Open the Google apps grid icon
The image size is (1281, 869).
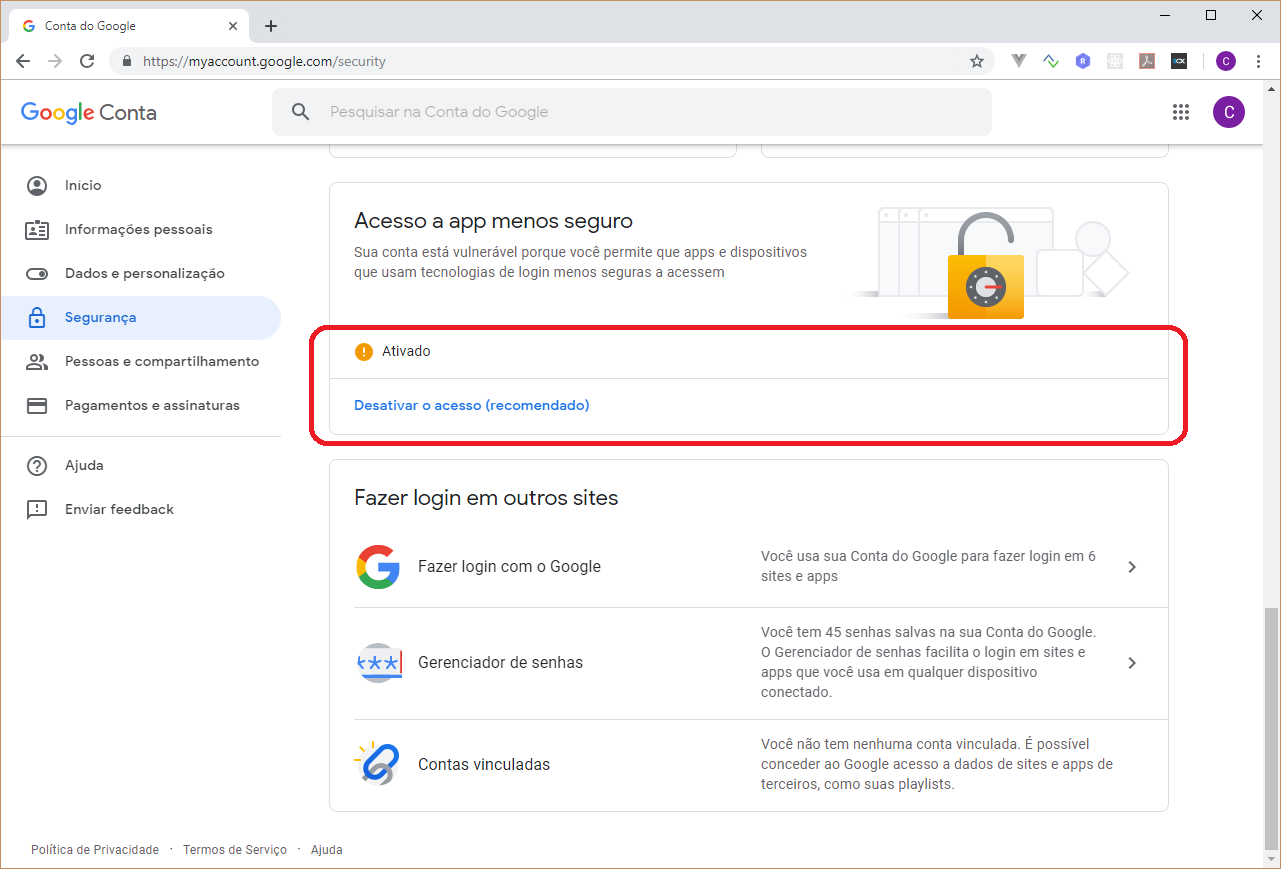click(1181, 112)
